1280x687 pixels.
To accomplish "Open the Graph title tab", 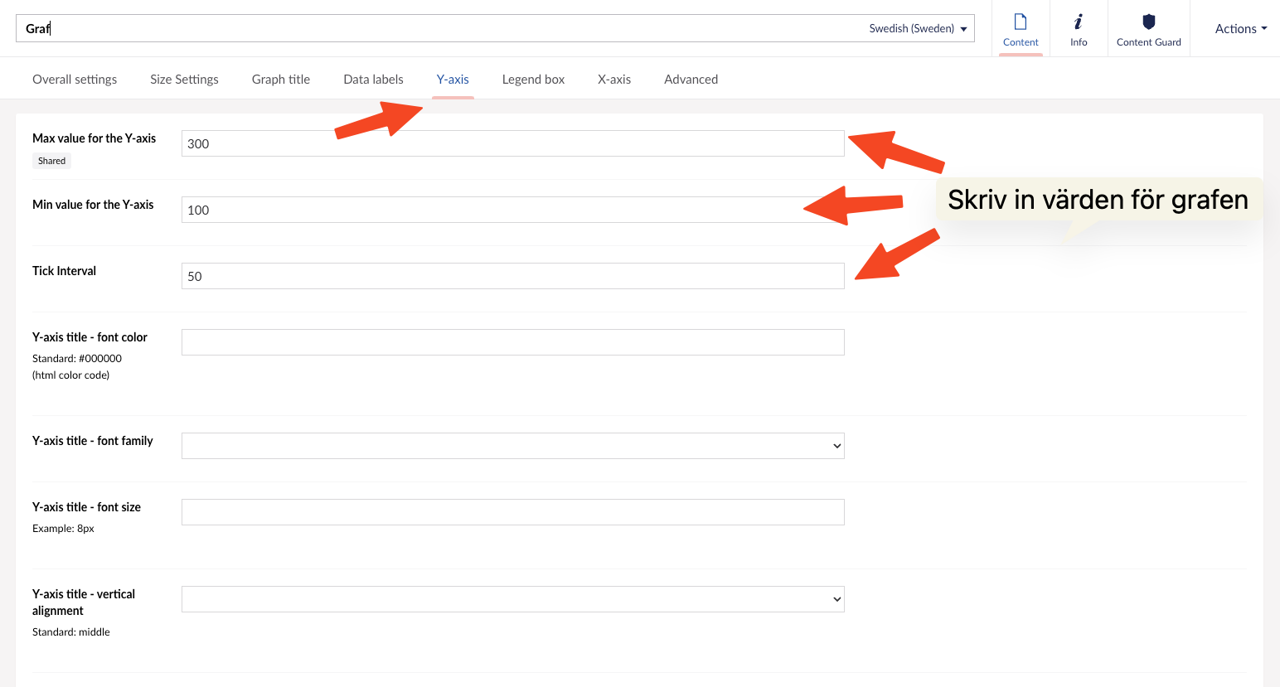I will coord(281,79).
